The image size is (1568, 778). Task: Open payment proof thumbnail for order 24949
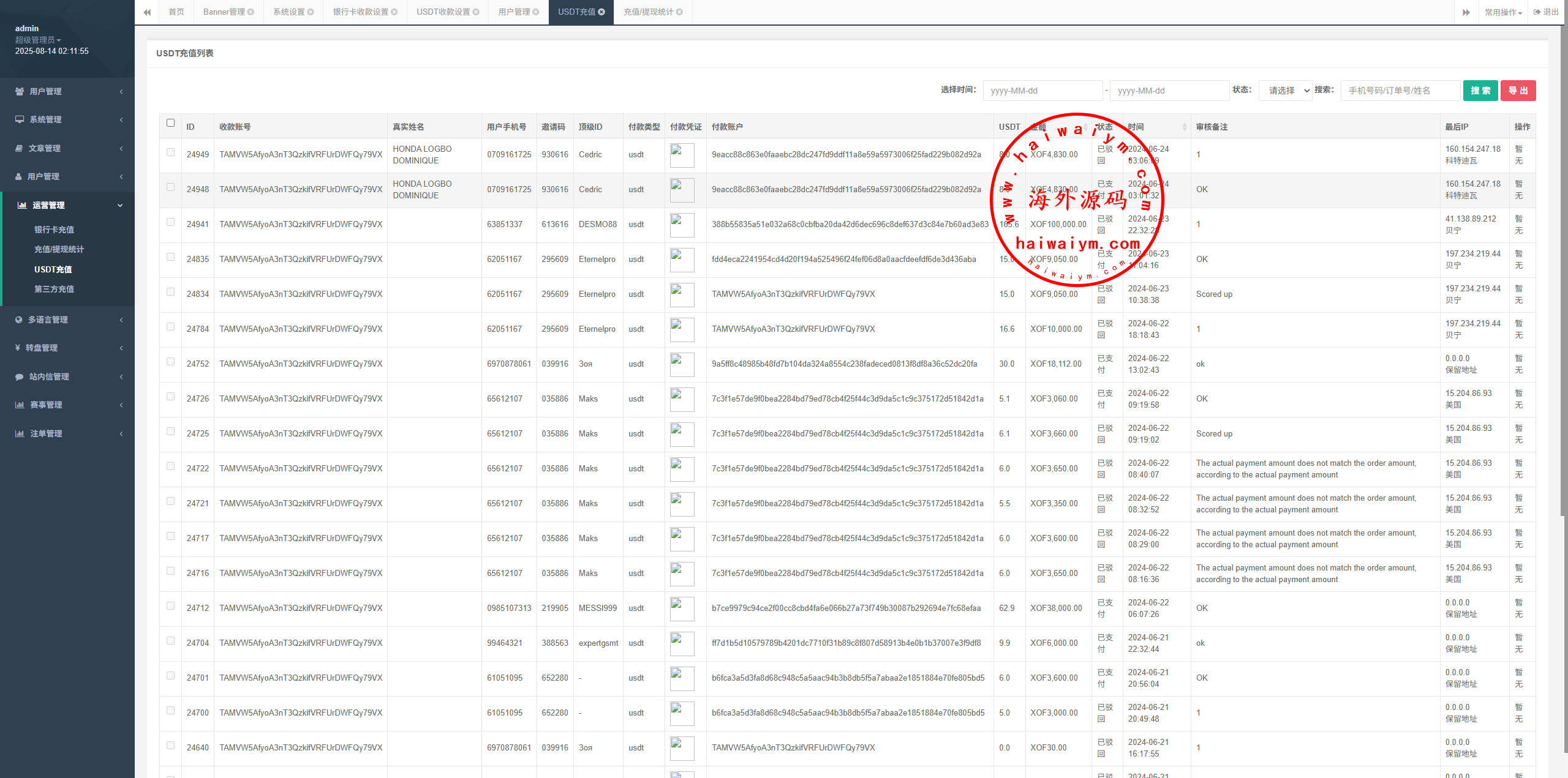coord(682,155)
